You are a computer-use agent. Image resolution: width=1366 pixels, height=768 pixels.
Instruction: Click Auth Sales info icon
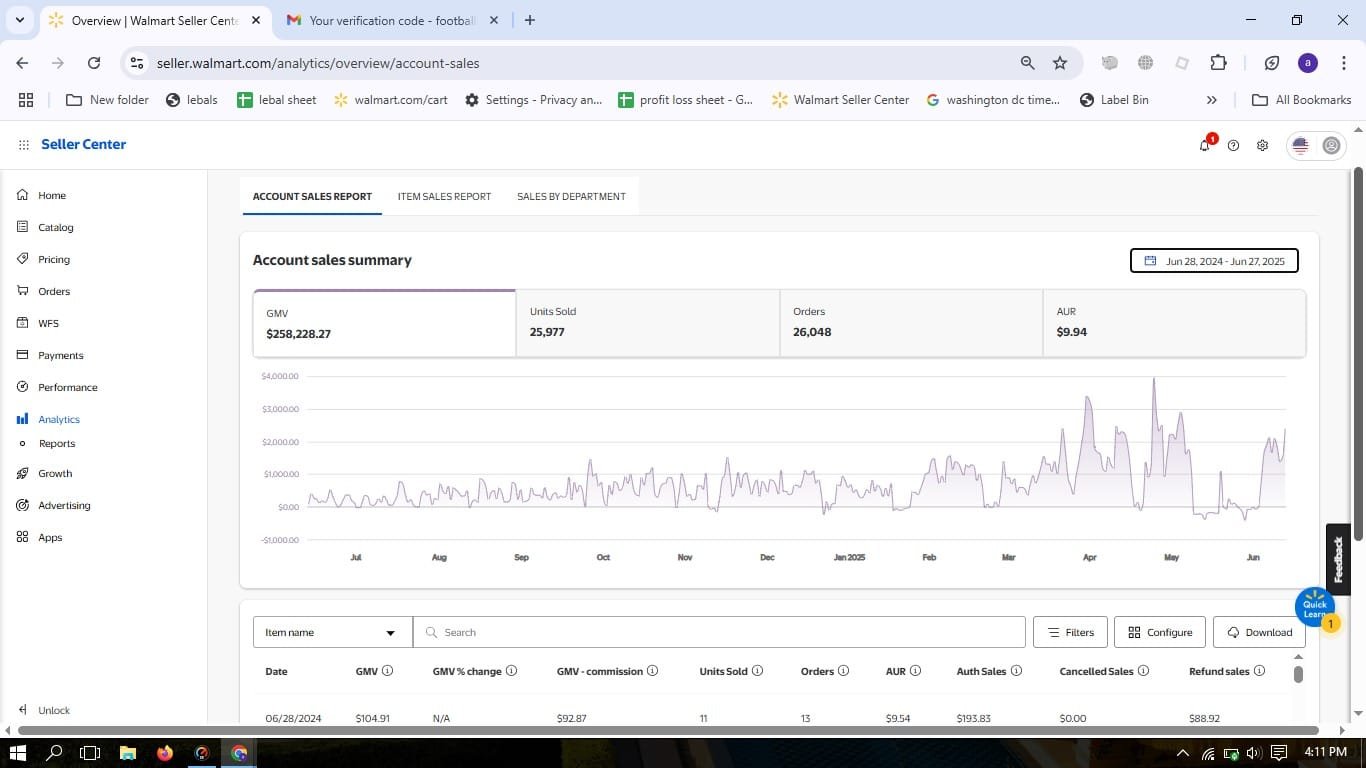[x=1016, y=671]
